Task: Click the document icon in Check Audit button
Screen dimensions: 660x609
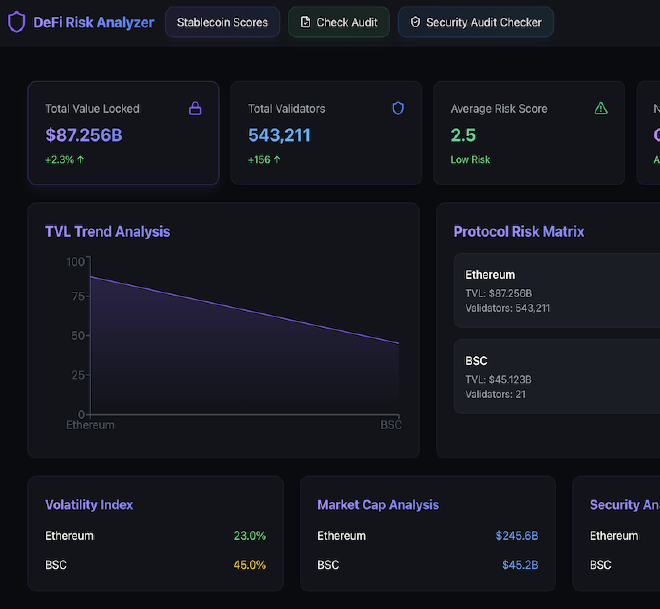Action: click(x=305, y=22)
